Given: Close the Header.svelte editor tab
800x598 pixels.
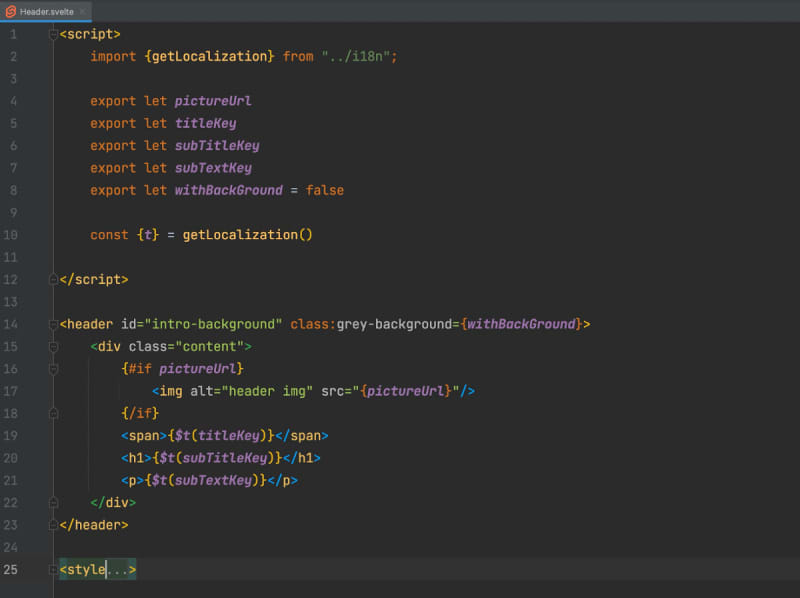Looking at the screenshot, I should click(x=84, y=11).
